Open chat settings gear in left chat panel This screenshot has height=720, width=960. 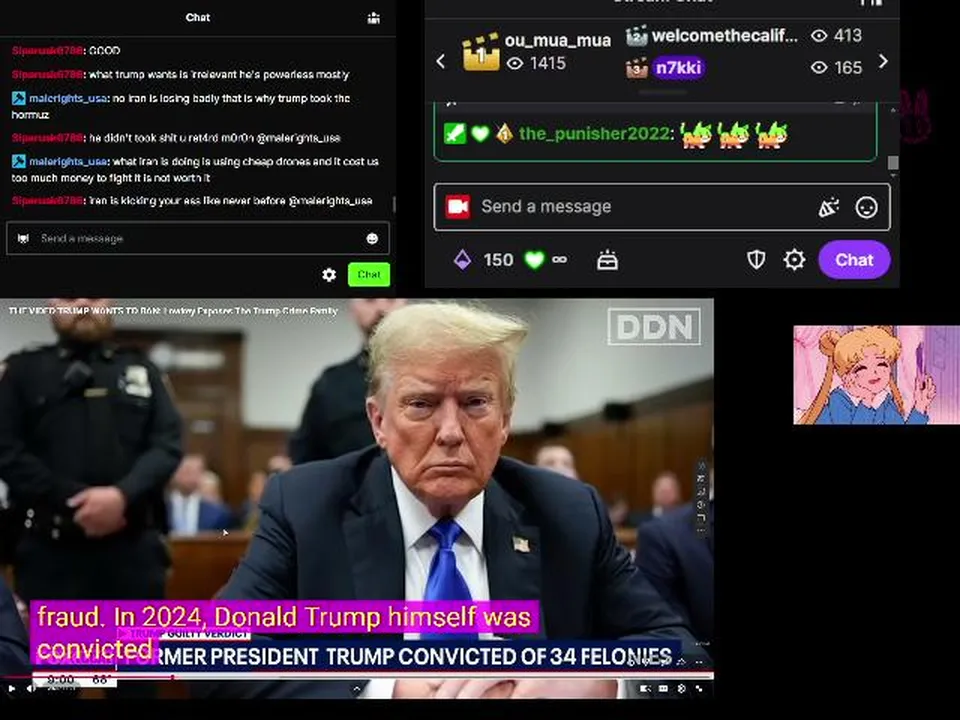(329, 275)
